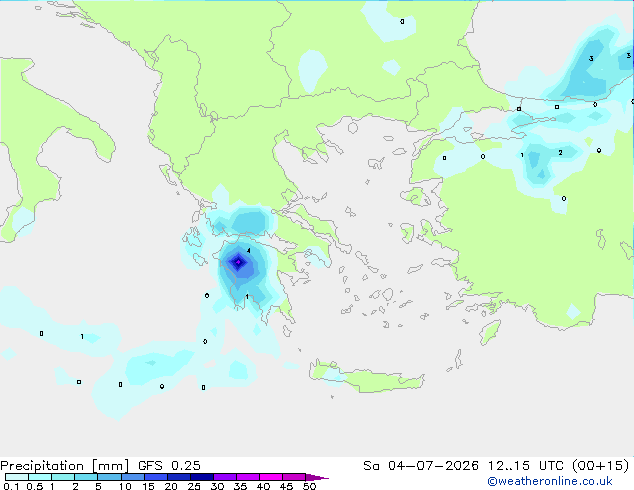Click the legend label "15"
The image size is (634, 490).
[x=148, y=486]
